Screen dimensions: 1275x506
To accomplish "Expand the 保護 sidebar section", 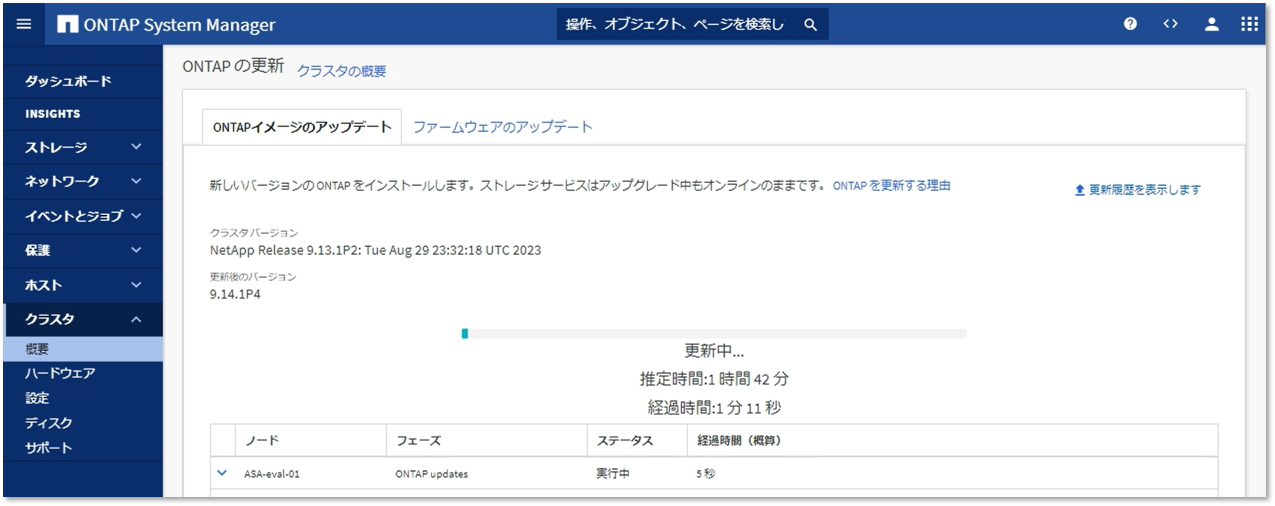I will pyautogui.click(x=82, y=251).
